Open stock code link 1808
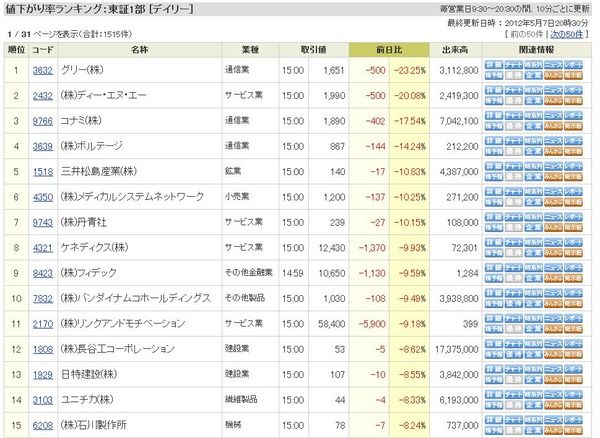The height and width of the screenshot is (438, 600). 43,349
